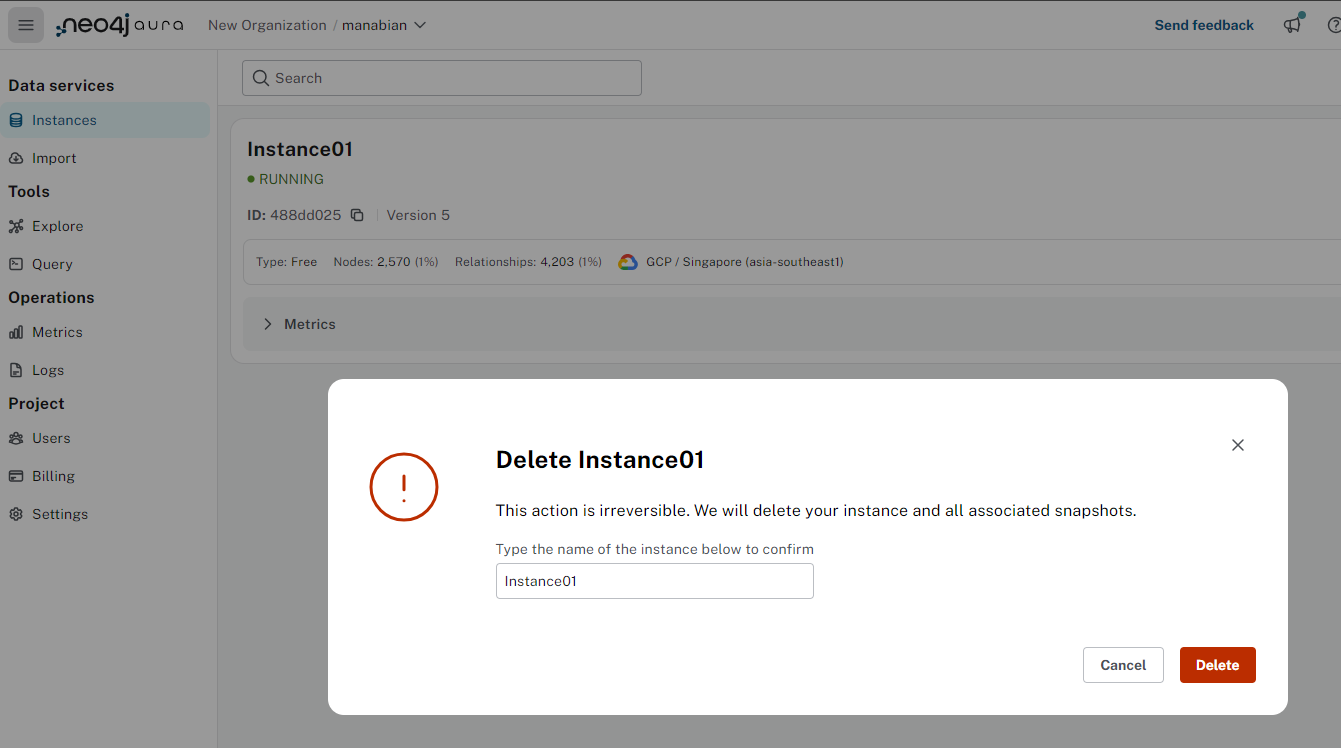The image size is (1341, 748).
Task: Click the Relationships: 4,203 value
Action: pos(528,262)
